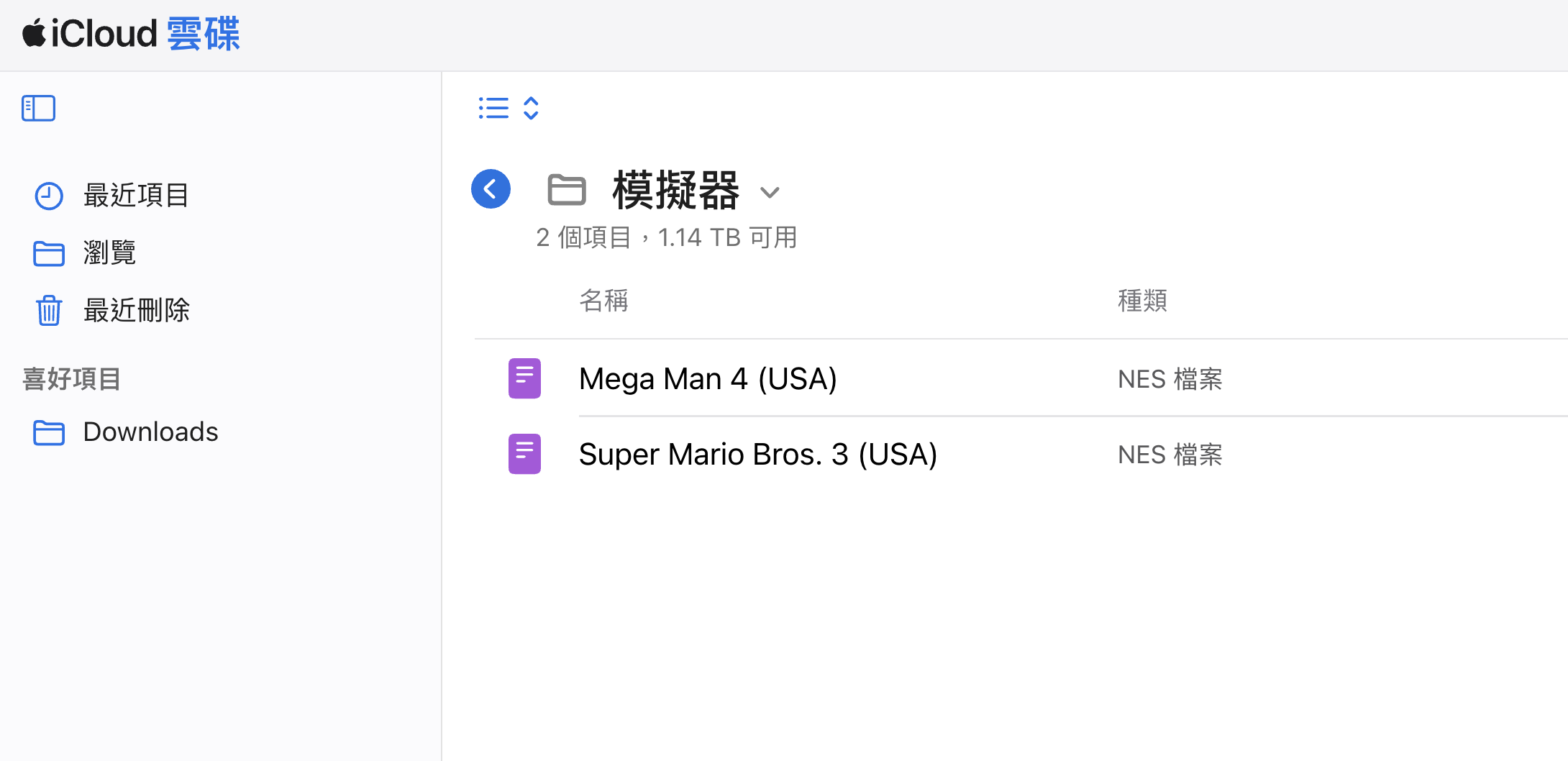Screen dimensions: 1568x761
Task: Open 最近項目 in the sidebar
Action: 136,196
